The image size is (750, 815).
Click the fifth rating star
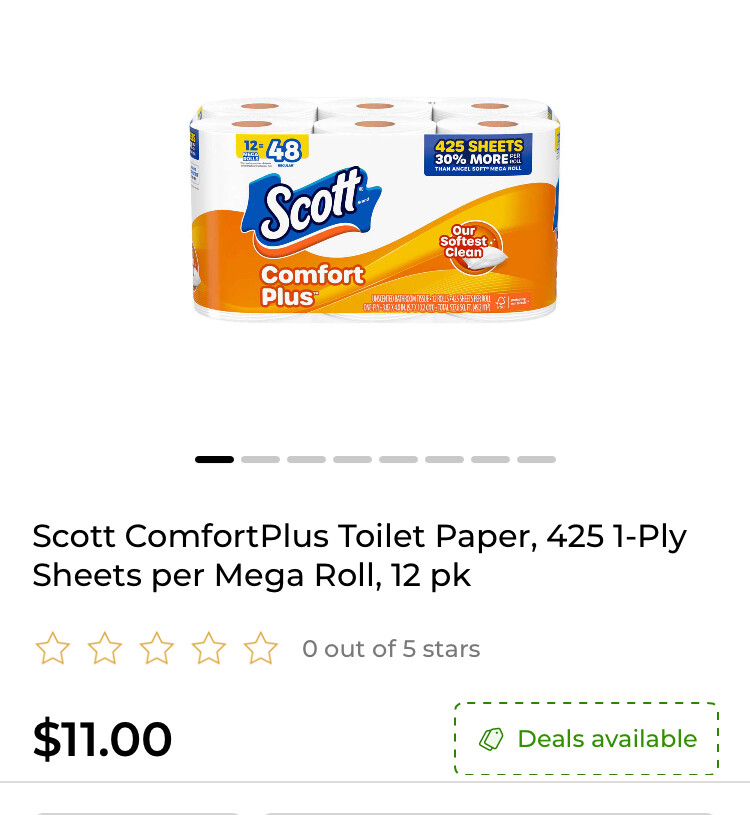tap(260, 648)
